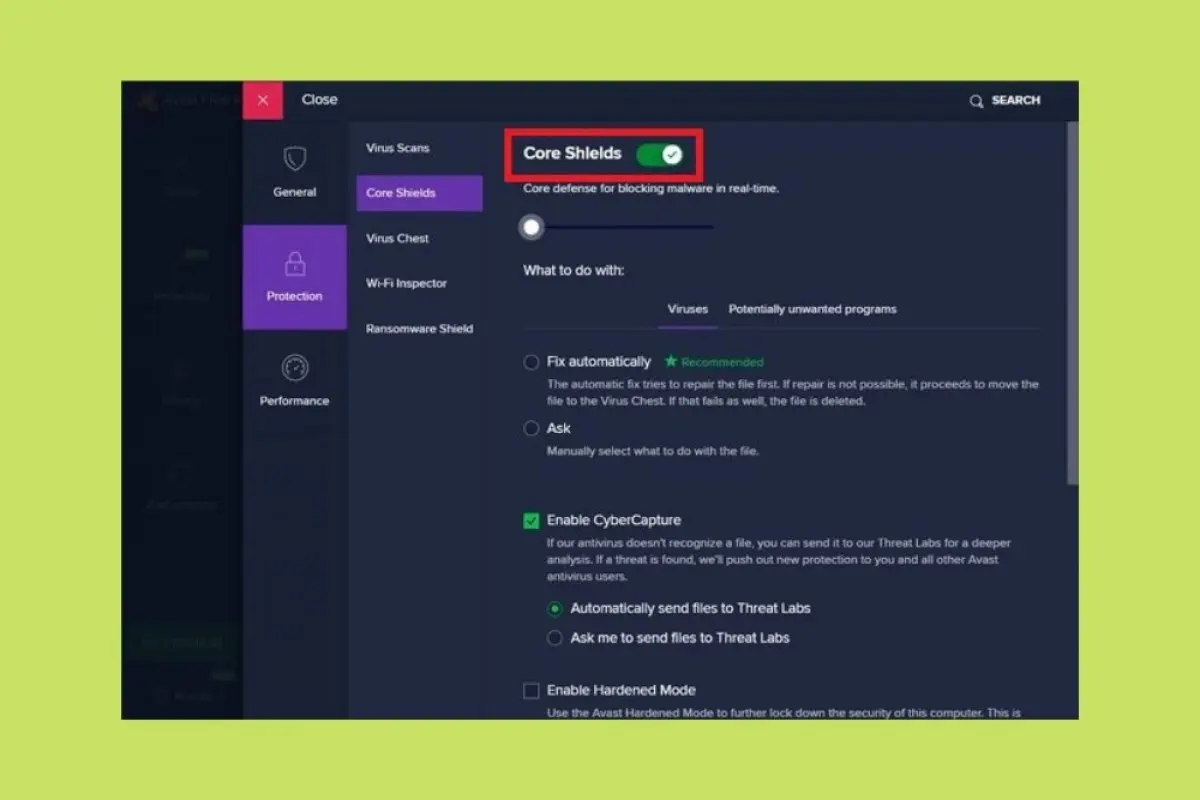Screen dimensions: 1200x800
Task: Uncheck Enable CyberCapture checkbox
Action: point(531,520)
